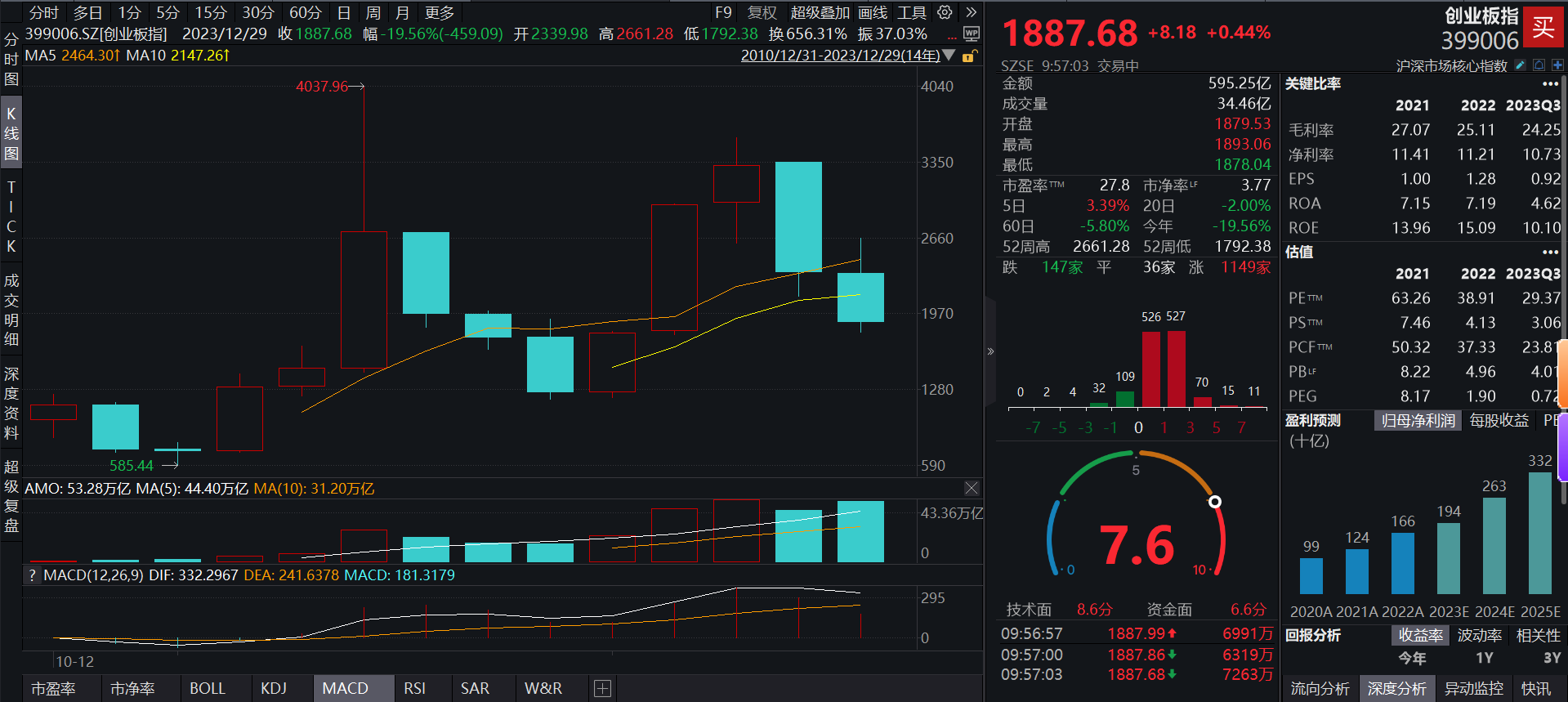Click the 527 red distribution bar

pos(1177,369)
